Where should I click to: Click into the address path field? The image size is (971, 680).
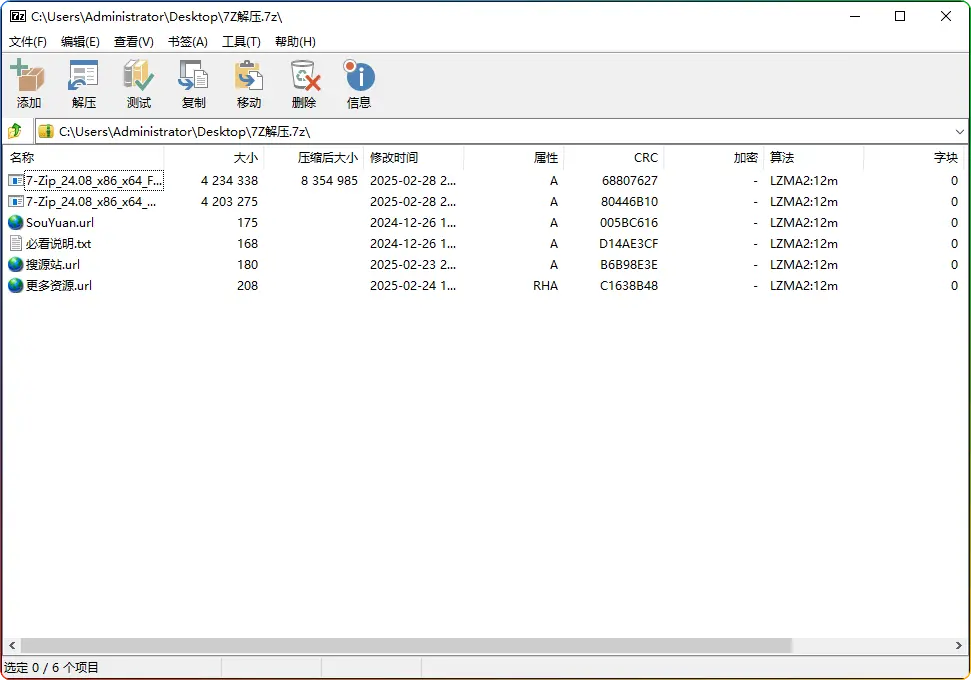(500, 131)
